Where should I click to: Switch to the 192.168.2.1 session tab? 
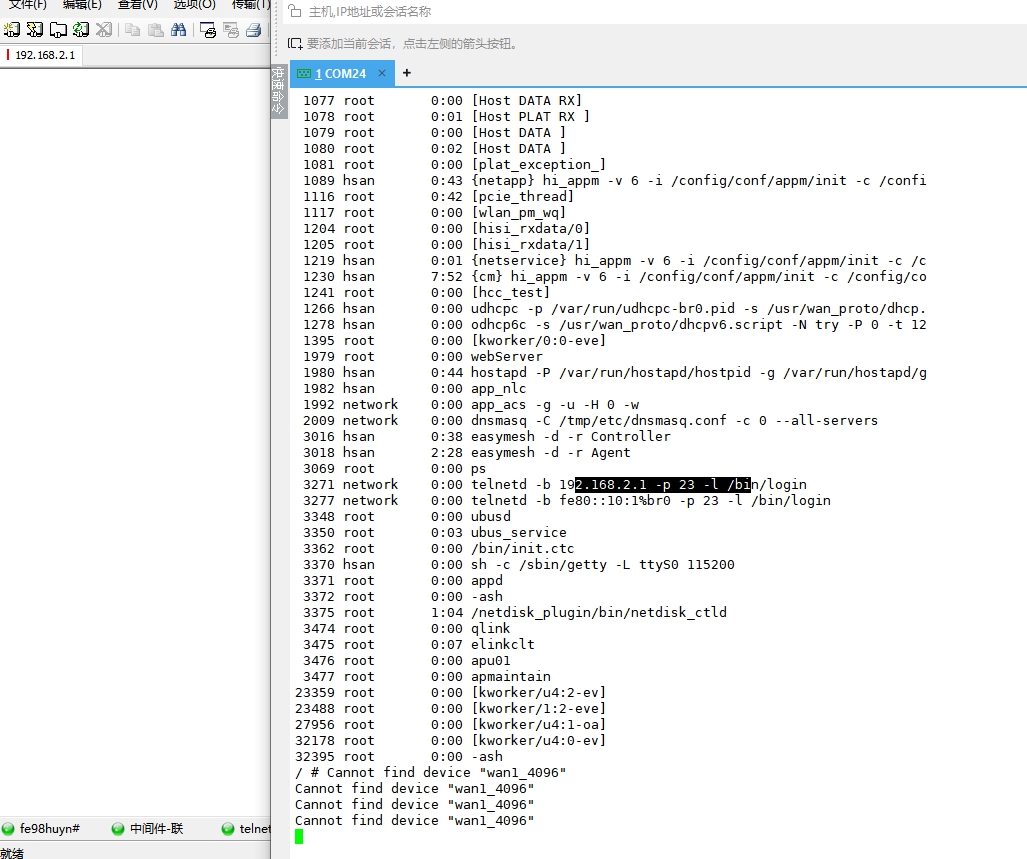point(44,55)
